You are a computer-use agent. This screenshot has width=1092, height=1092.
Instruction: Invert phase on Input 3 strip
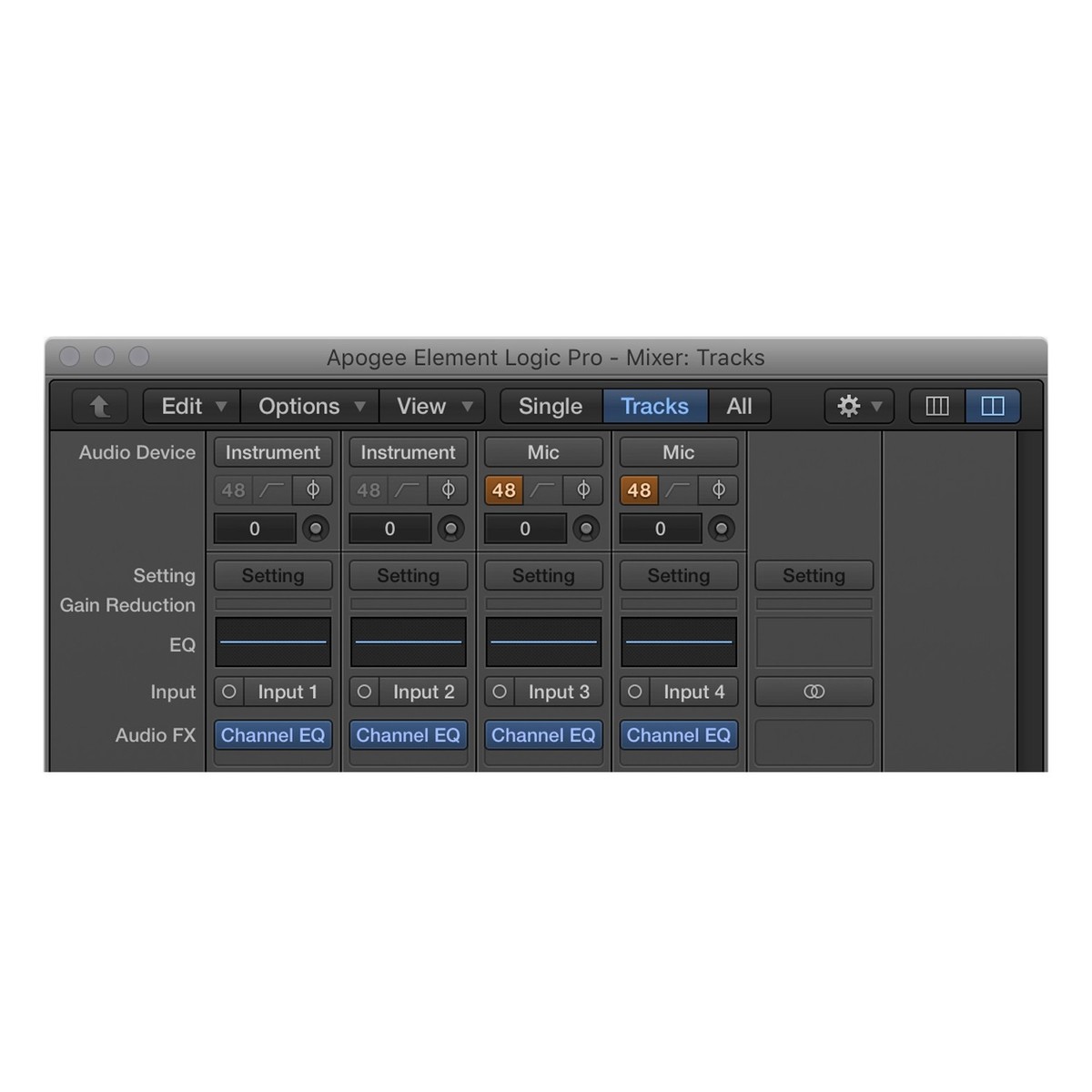(583, 490)
